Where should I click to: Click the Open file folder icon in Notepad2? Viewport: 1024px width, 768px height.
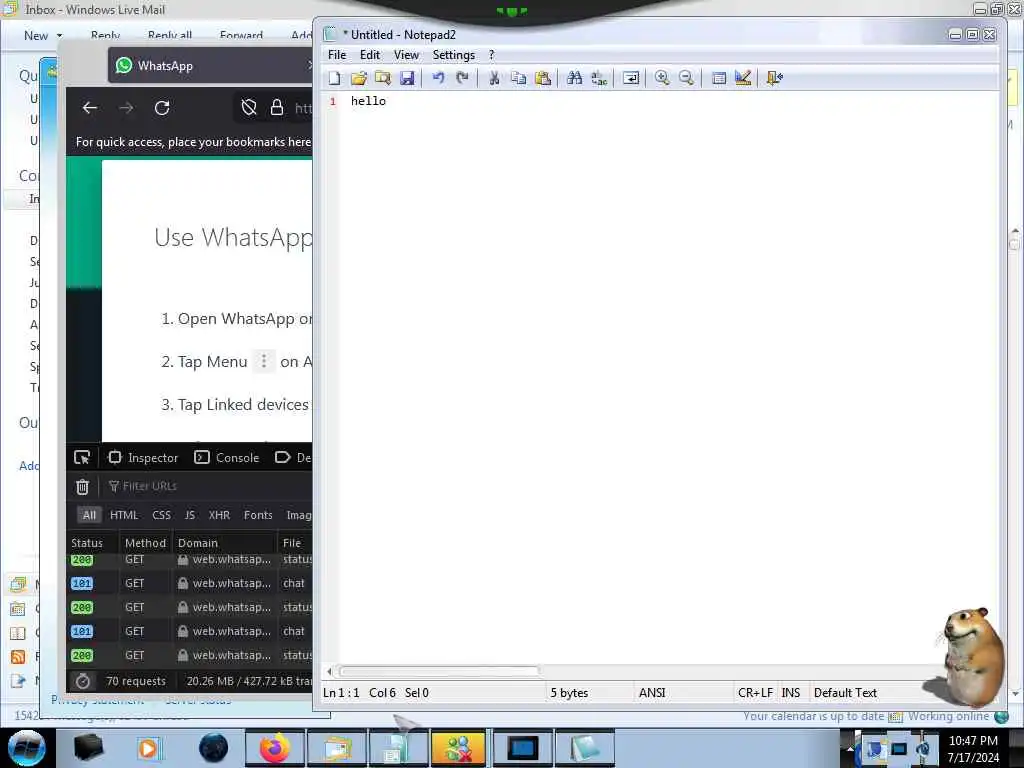coord(358,78)
